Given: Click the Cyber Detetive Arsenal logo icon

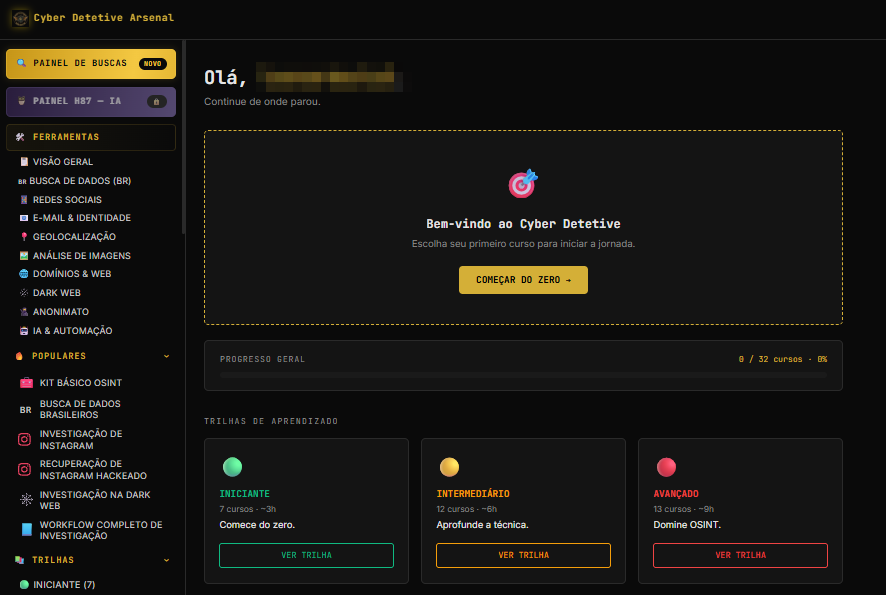Looking at the screenshot, I should (20, 18).
